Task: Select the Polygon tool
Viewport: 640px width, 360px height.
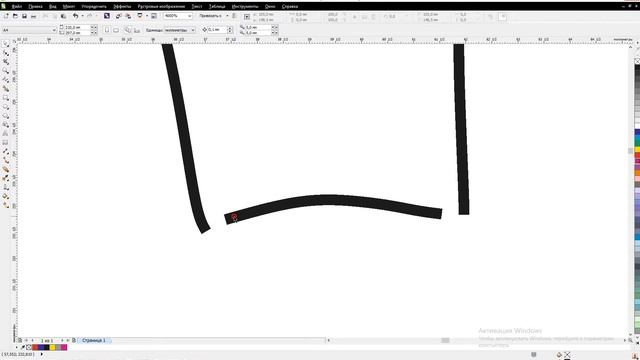Action: (6, 116)
